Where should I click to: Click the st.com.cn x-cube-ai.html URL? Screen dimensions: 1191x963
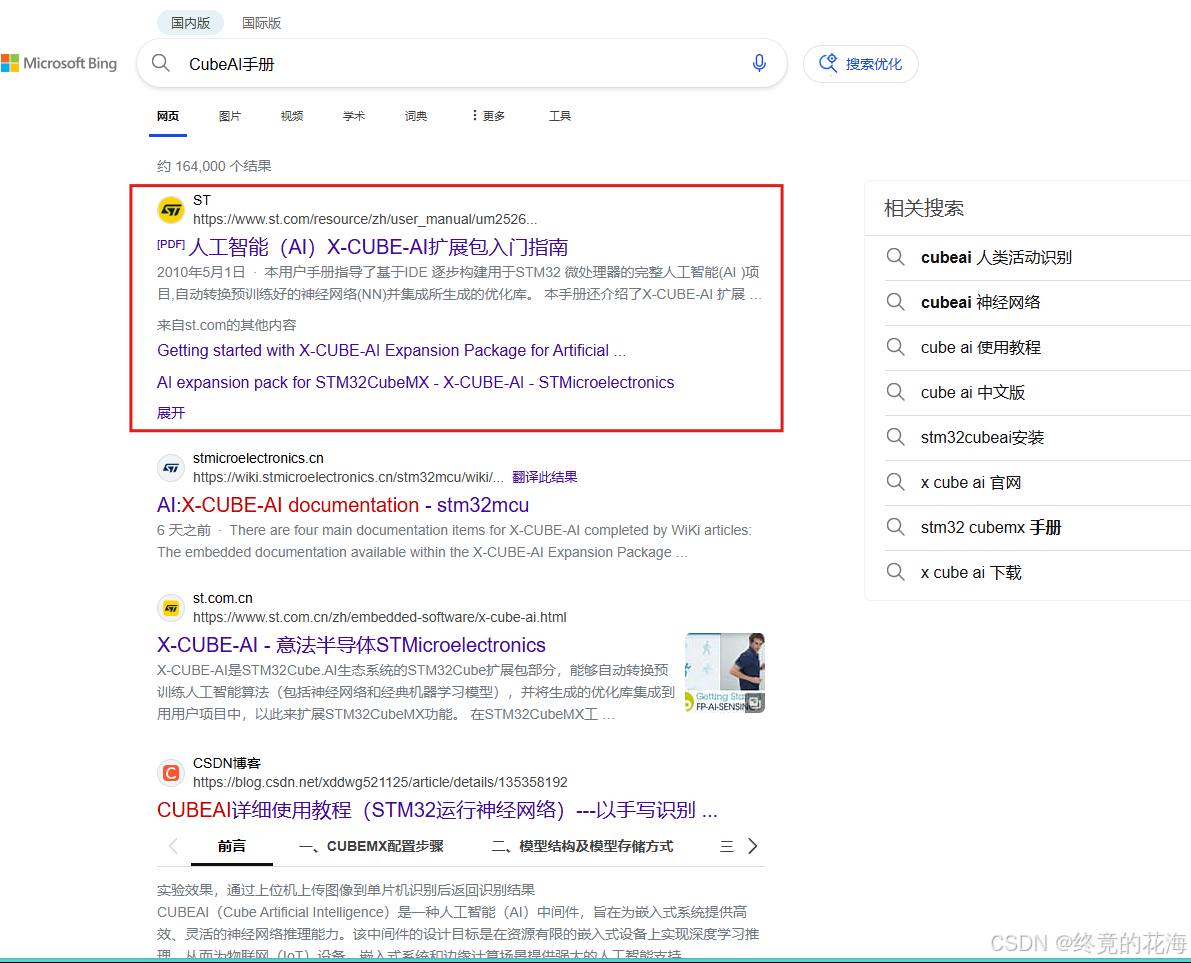pos(380,617)
